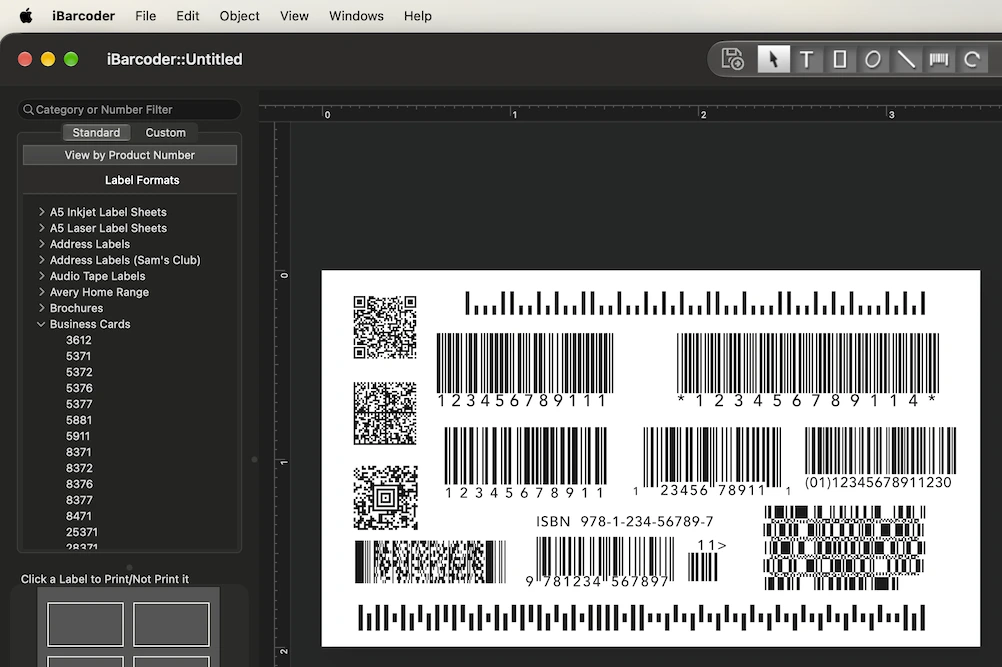
Task: Select the Aztec code with bullseye center
Action: (x=385, y=498)
